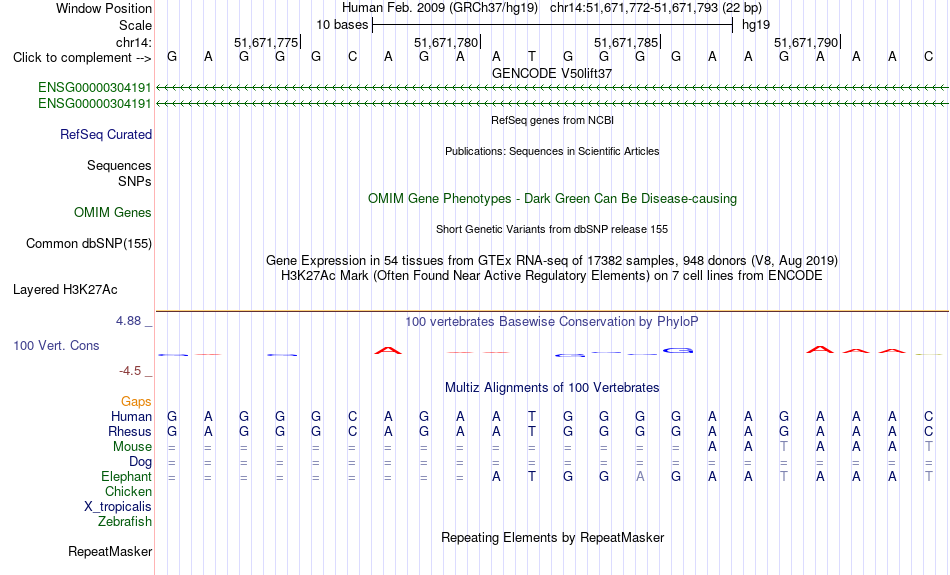Select the Elephant species label
This screenshot has width=950, height=575.
tap(127, 477)
